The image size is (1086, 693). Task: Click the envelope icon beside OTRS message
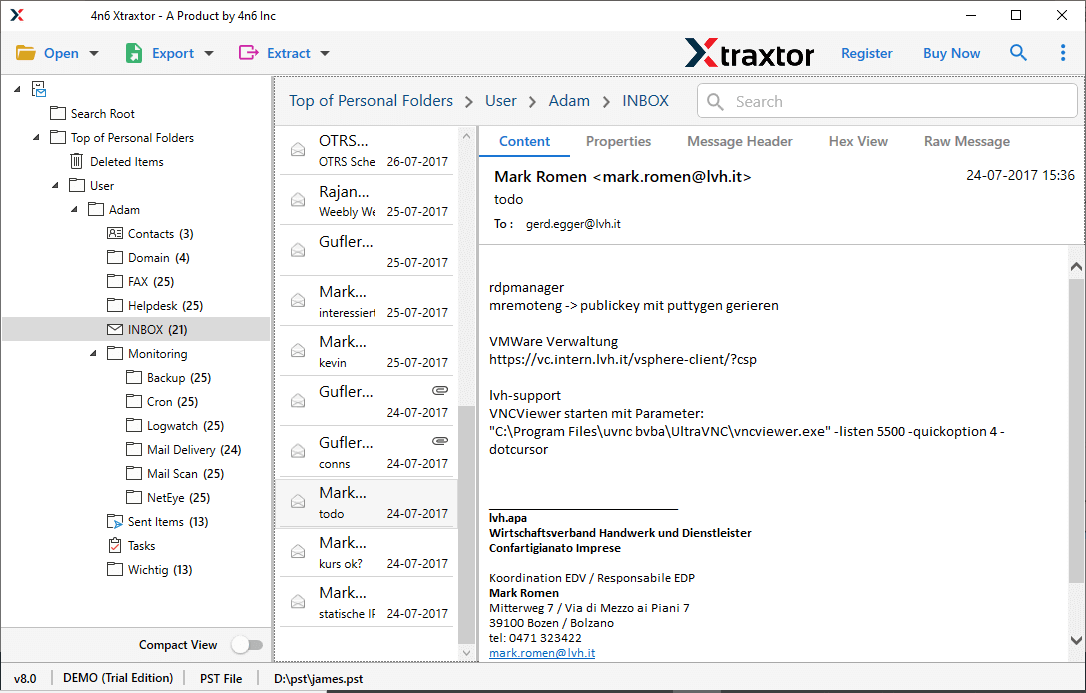click(x=297, y=148)
